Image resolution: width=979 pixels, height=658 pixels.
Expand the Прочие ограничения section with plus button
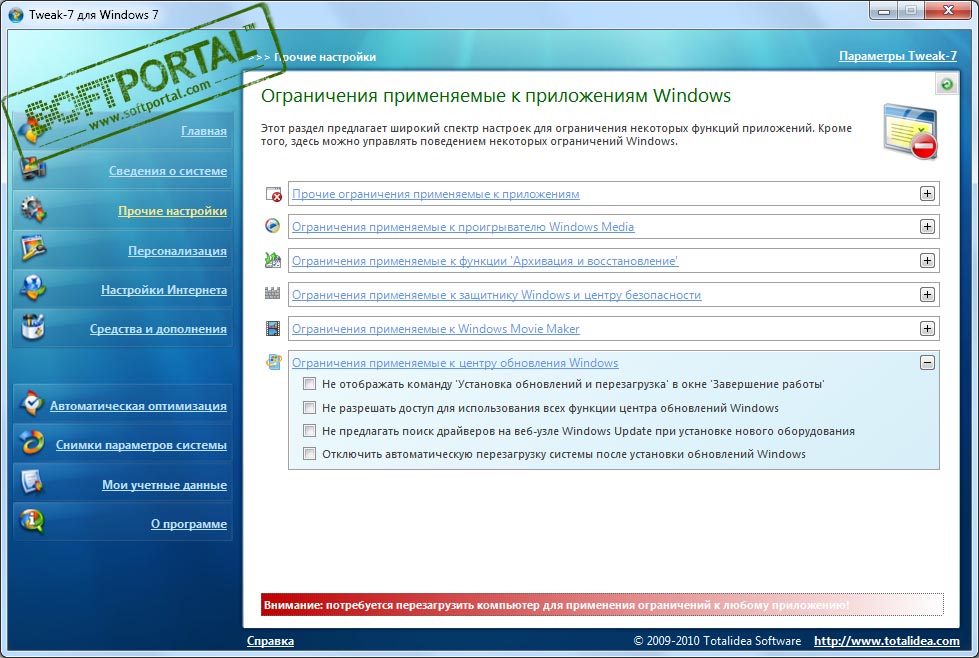tap(927, 194)
